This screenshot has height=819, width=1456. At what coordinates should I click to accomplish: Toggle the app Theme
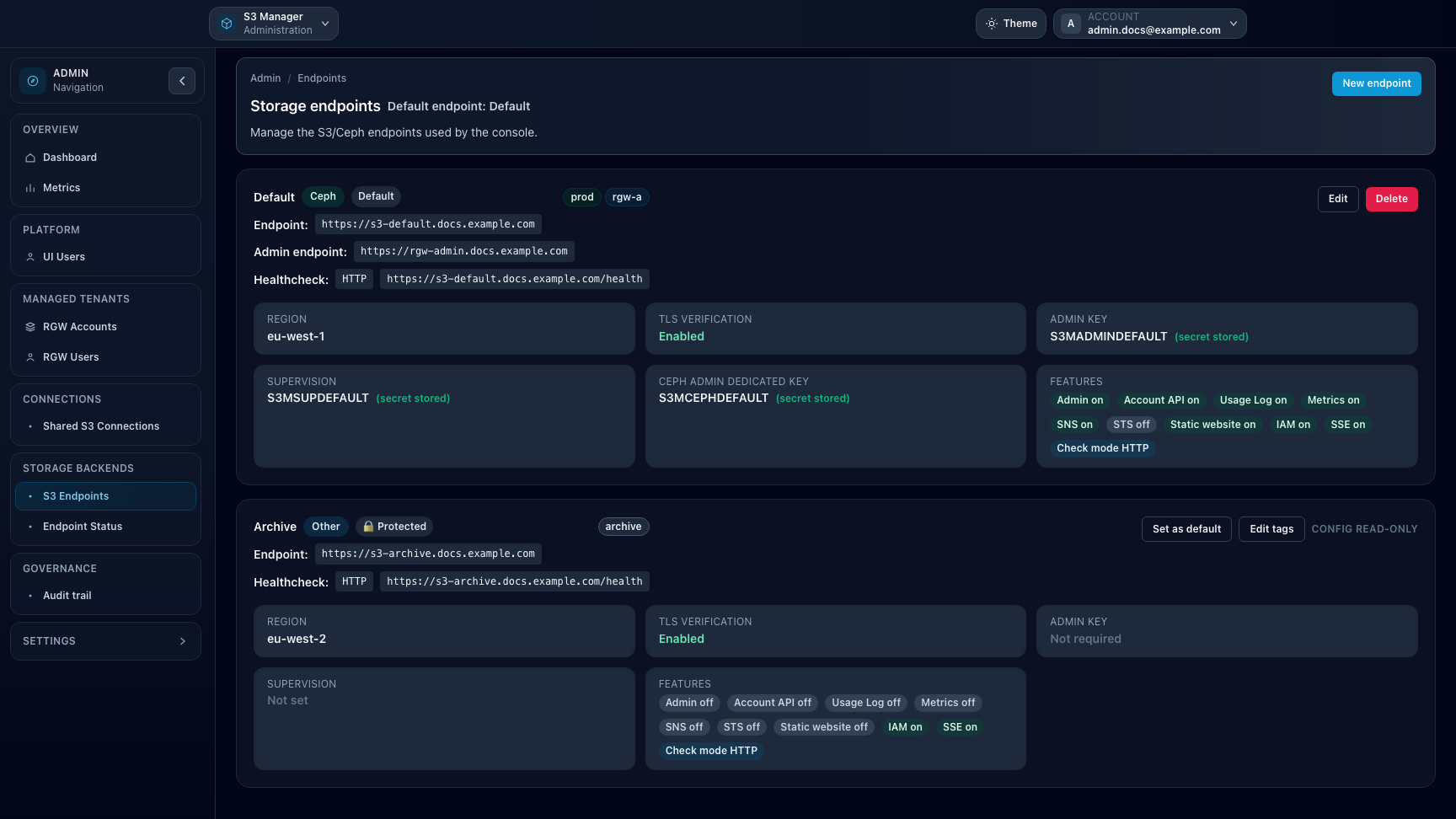1010,23
